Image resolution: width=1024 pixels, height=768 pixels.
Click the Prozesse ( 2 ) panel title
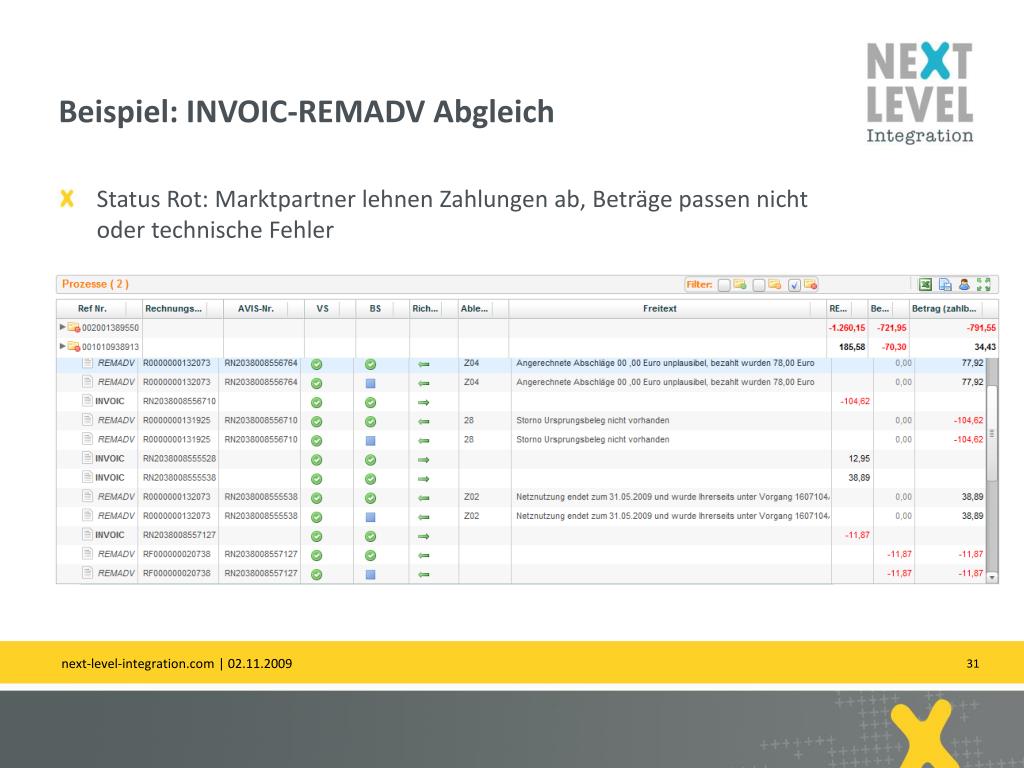pyautogui.click(x=95, y=284)
